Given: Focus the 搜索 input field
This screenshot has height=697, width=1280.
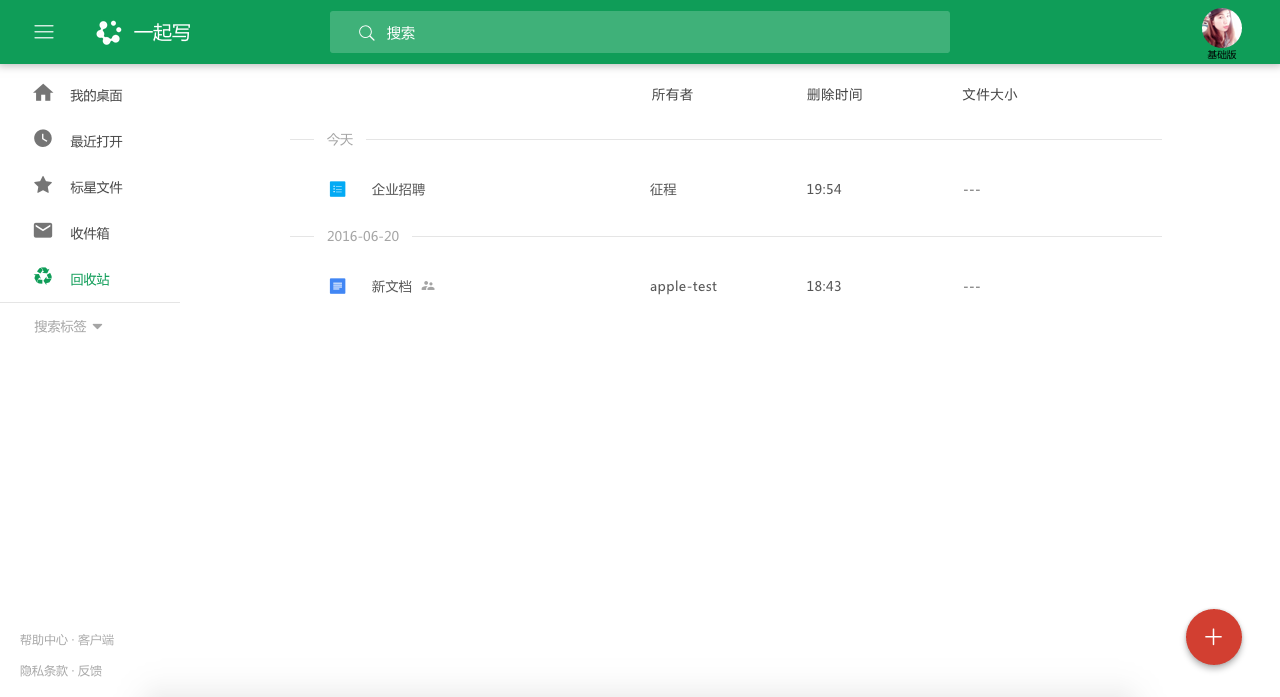Looking at the screenshot, I should (640, 32).
